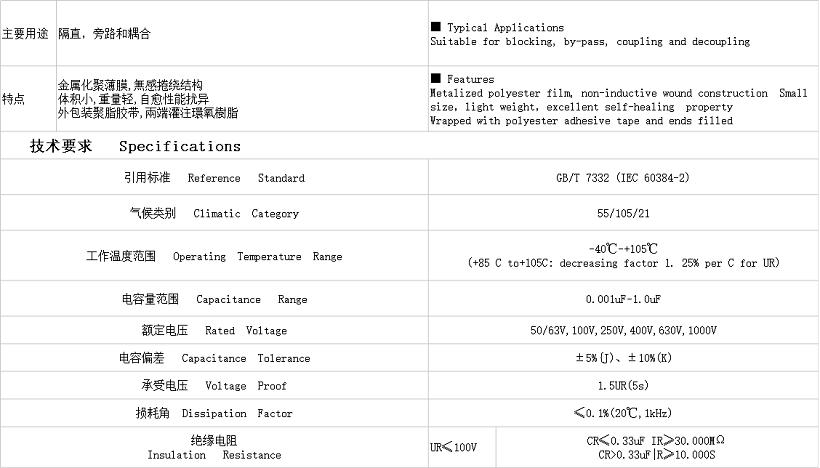This screenshot has width=820, height=468.
Task: Click the value GB/T 7332 (IEC 60384-2)
Action: [623, 178]
